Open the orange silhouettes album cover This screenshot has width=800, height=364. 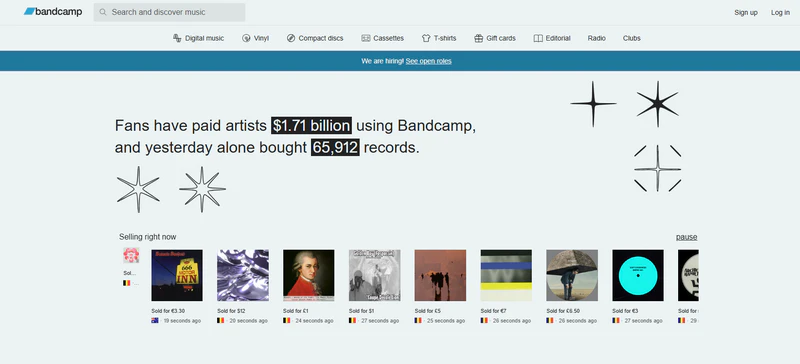coord(440,275)
